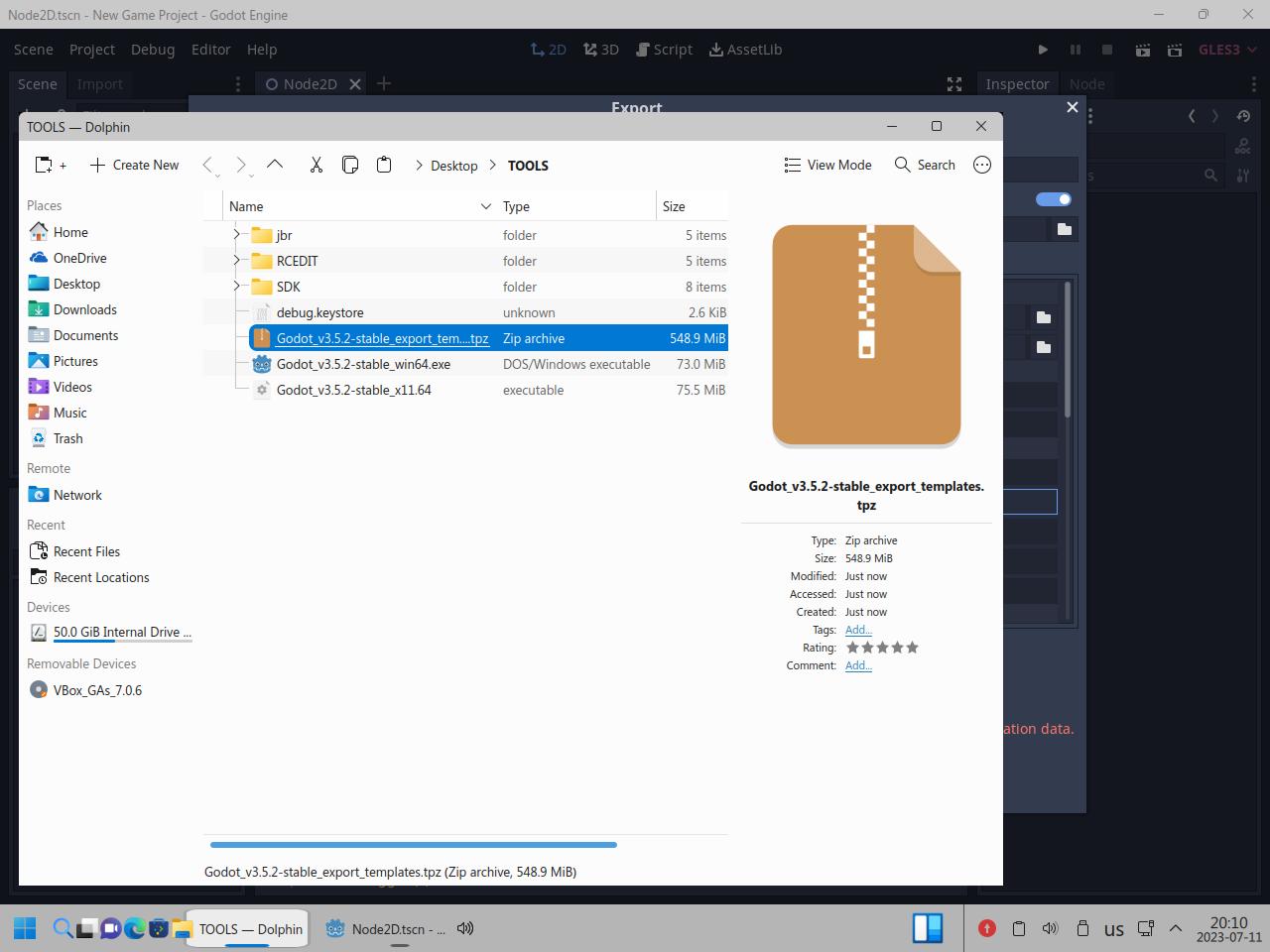
Task: Open the Windows Start menu
Action: coord(25,928)
